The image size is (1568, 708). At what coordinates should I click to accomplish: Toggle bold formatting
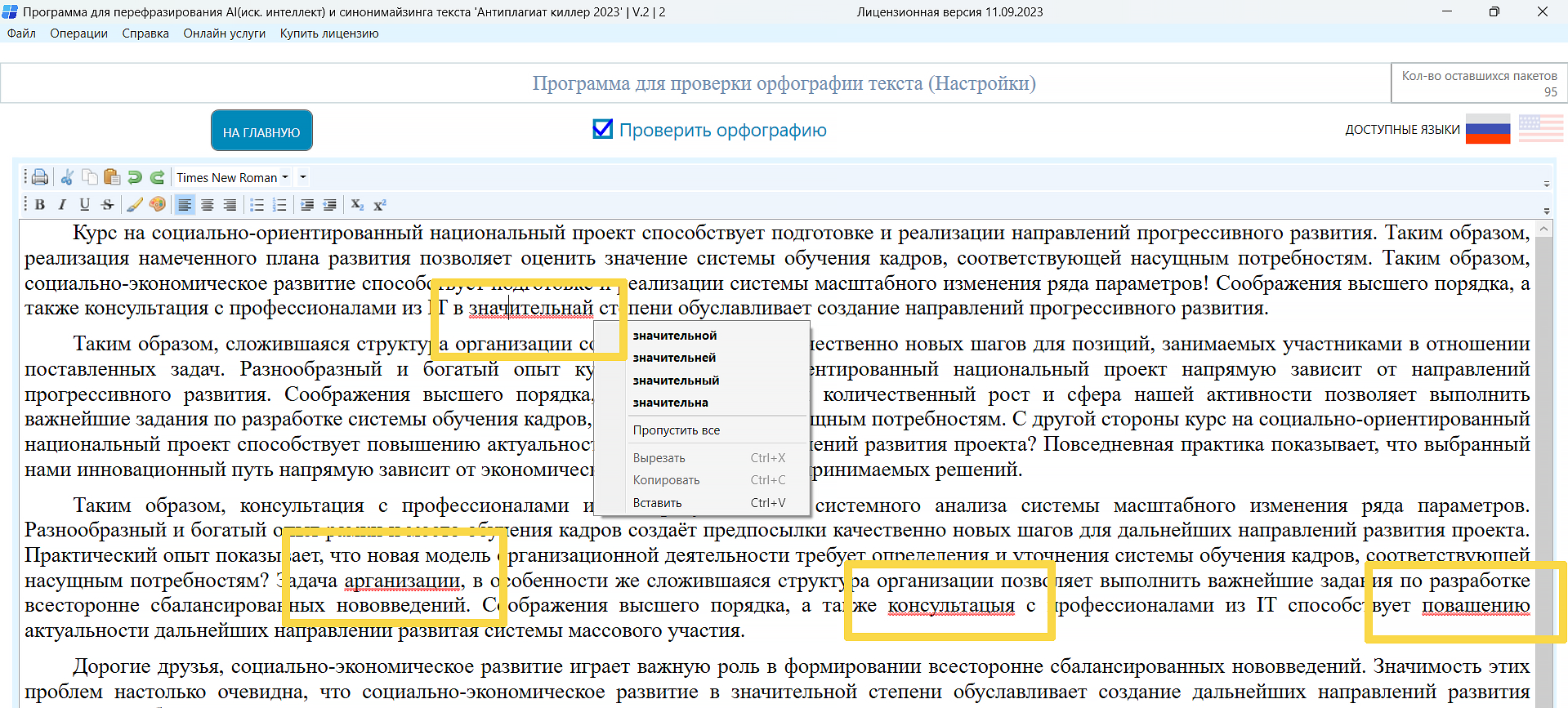[x=40, y=204]
